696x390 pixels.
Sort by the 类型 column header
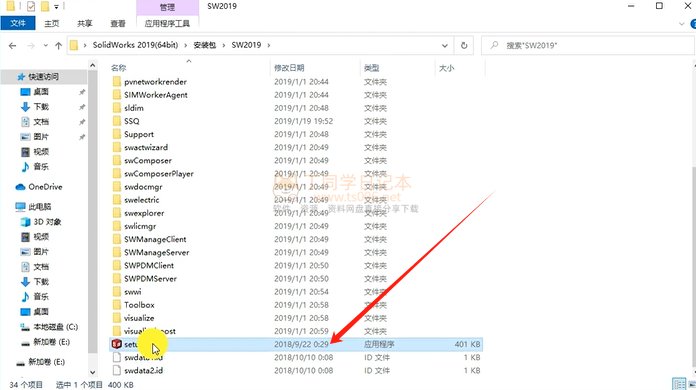tap(372, 68)
